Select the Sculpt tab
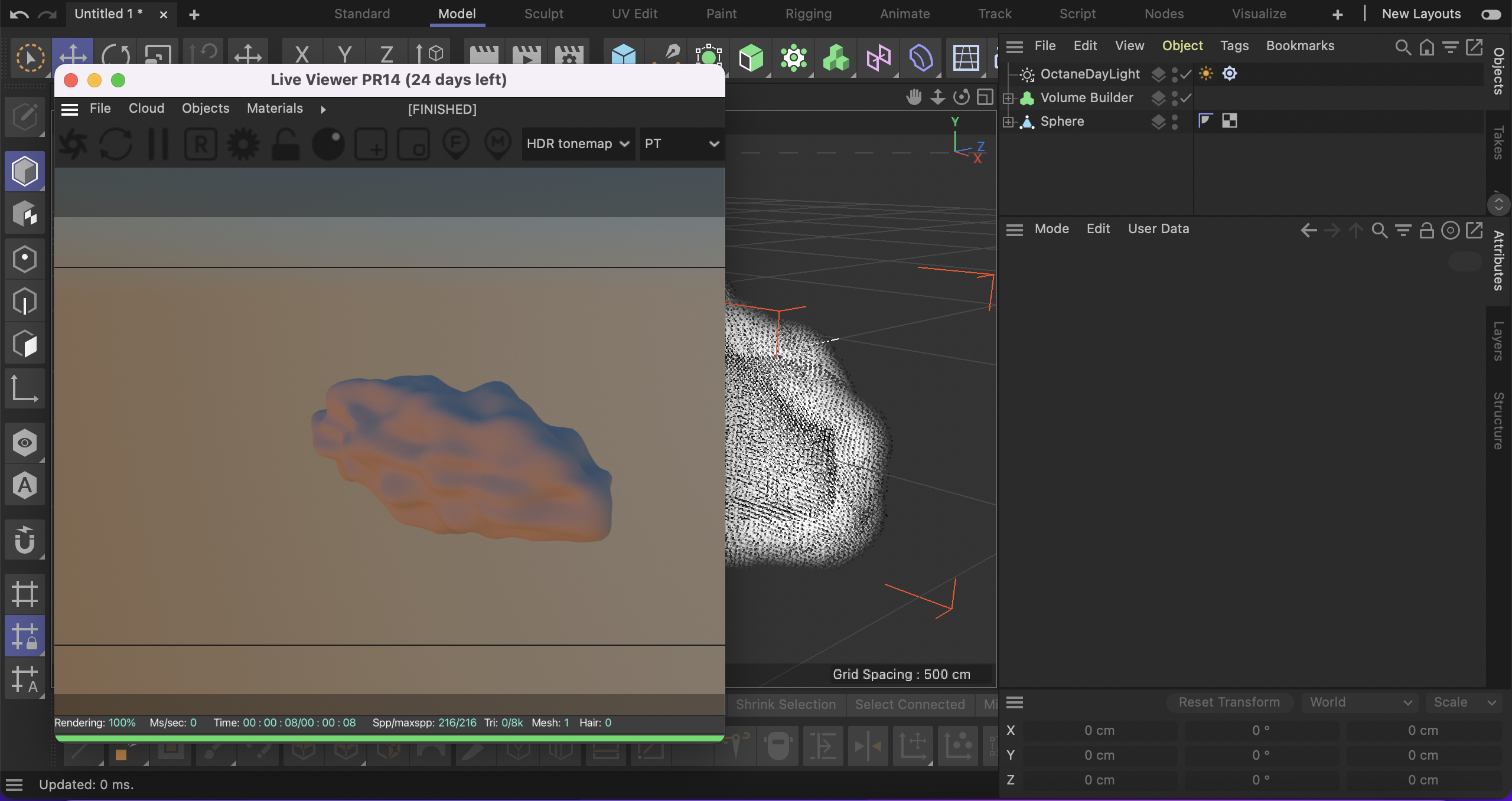 (x=544, y=14)
